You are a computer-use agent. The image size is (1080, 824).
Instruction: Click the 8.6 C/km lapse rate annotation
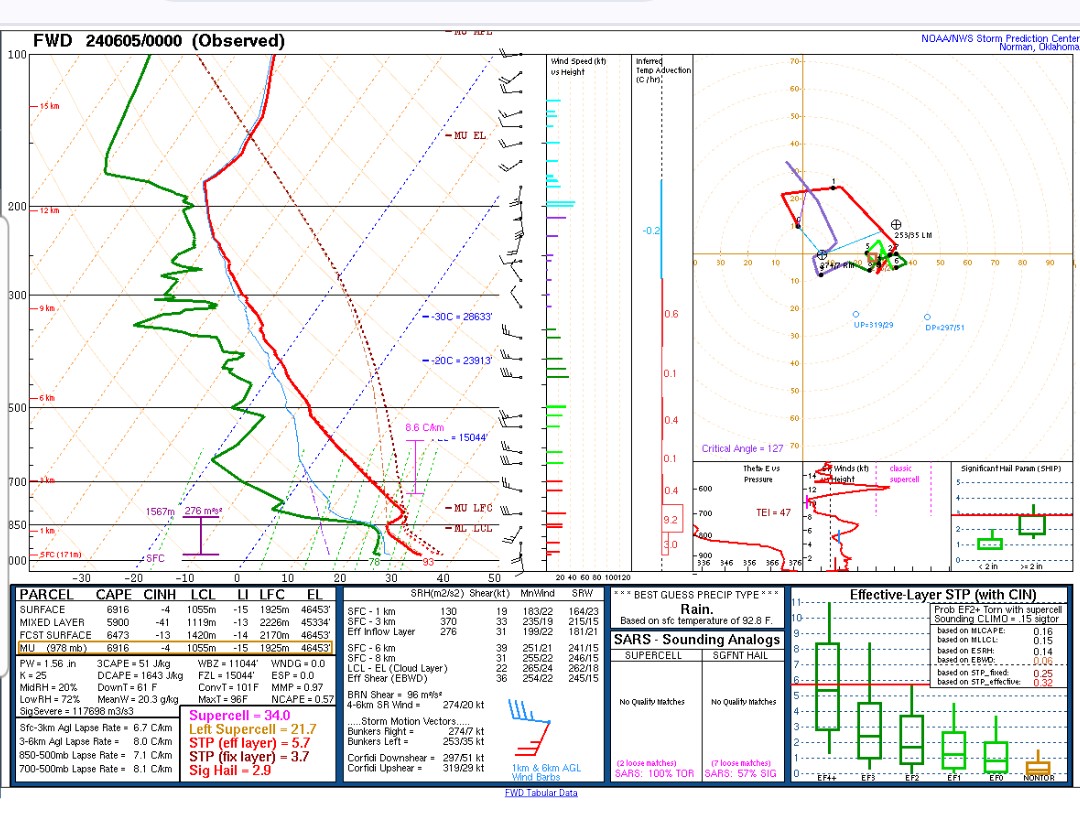tap(424, 427)
